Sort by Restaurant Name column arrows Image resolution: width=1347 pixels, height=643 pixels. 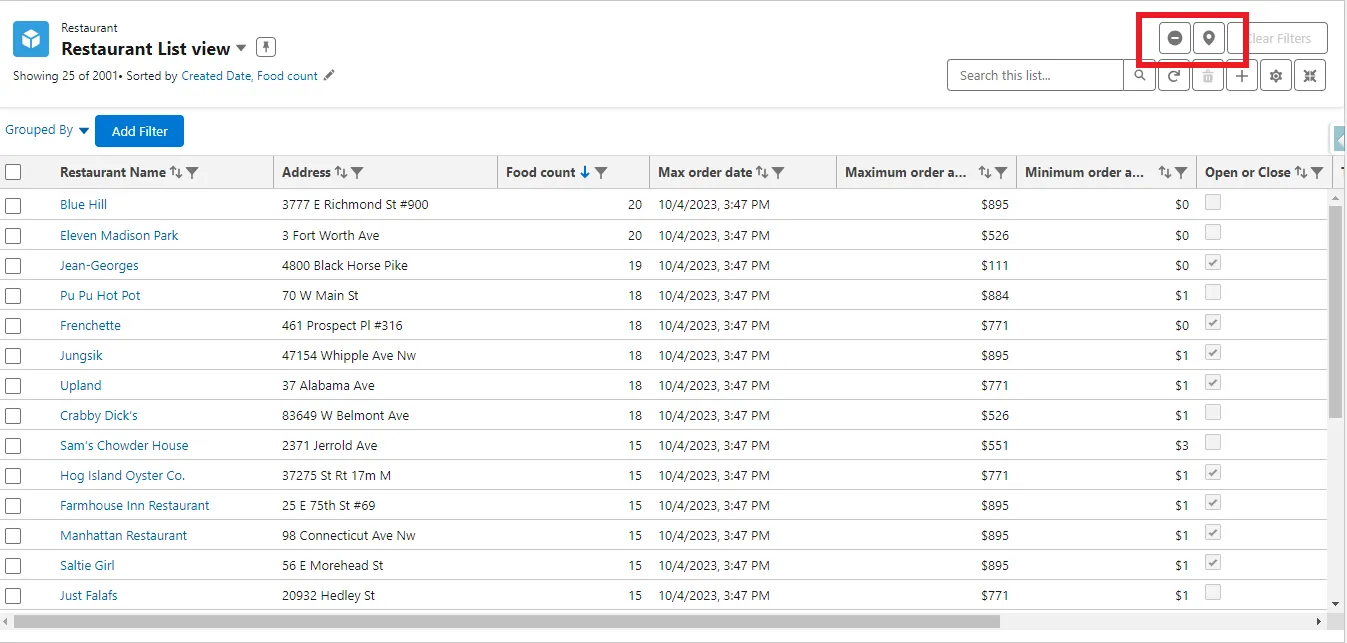(x=176, y=172)
